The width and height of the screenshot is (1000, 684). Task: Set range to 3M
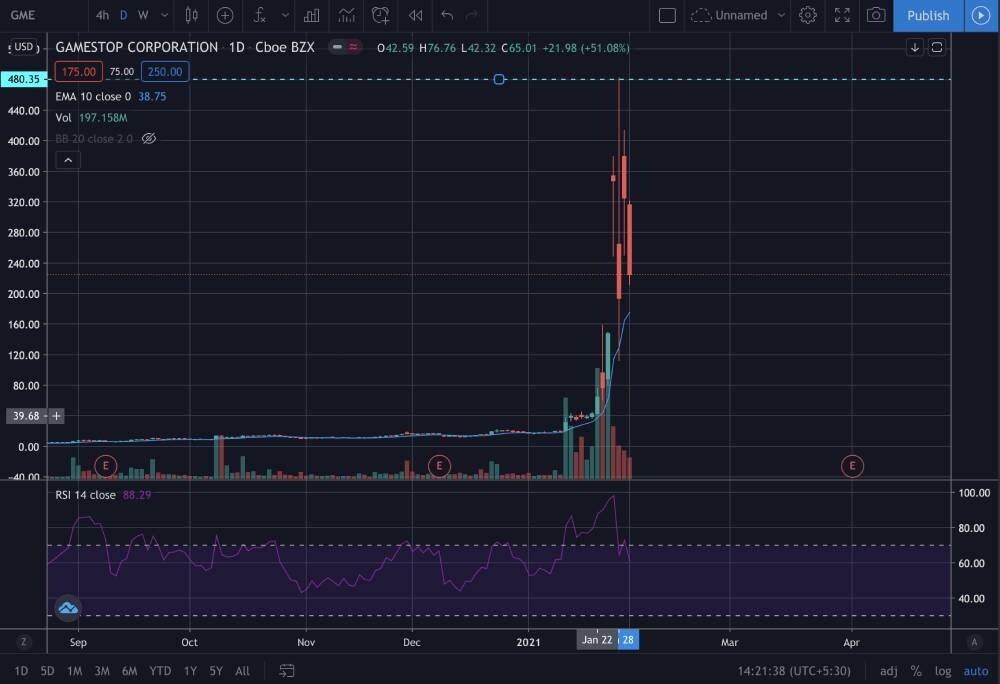102,671
